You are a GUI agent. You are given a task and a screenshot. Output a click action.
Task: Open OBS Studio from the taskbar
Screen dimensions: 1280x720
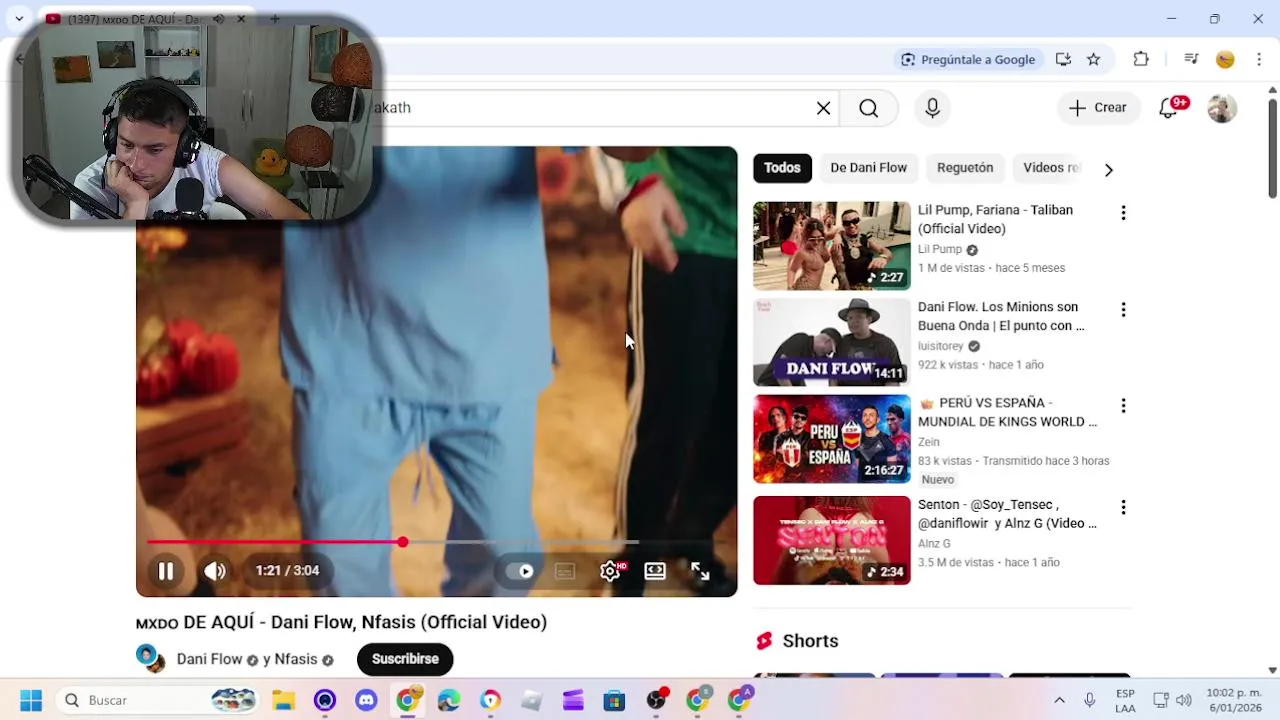[x=656, y=700]
